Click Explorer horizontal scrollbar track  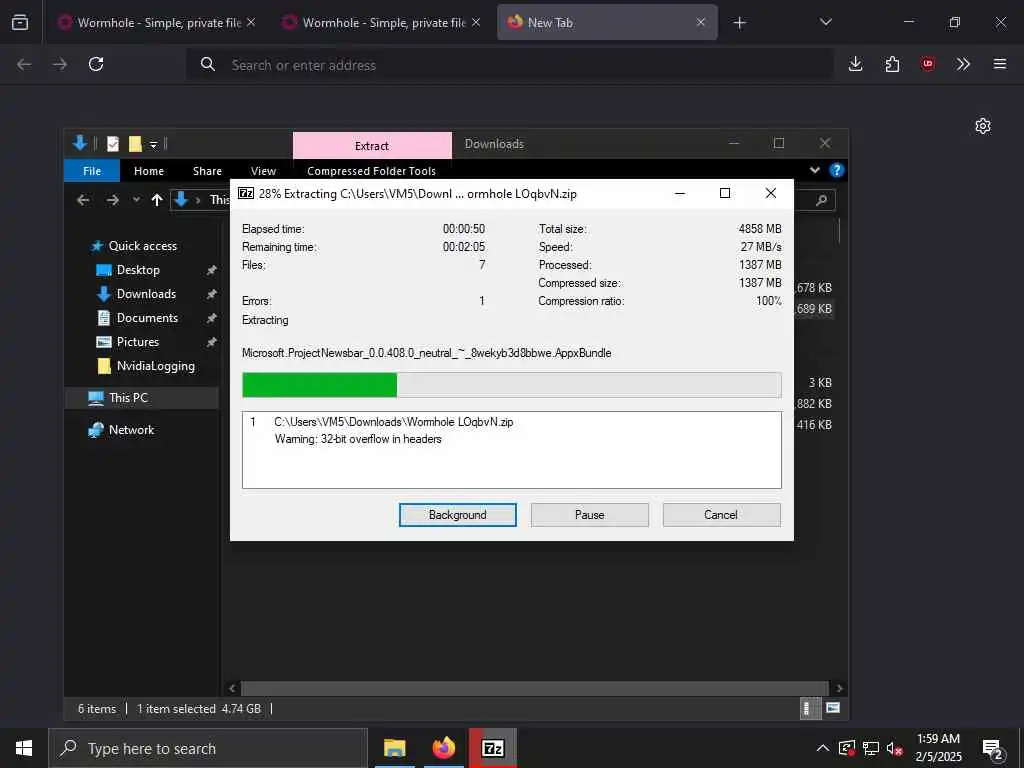coord(536,688)
